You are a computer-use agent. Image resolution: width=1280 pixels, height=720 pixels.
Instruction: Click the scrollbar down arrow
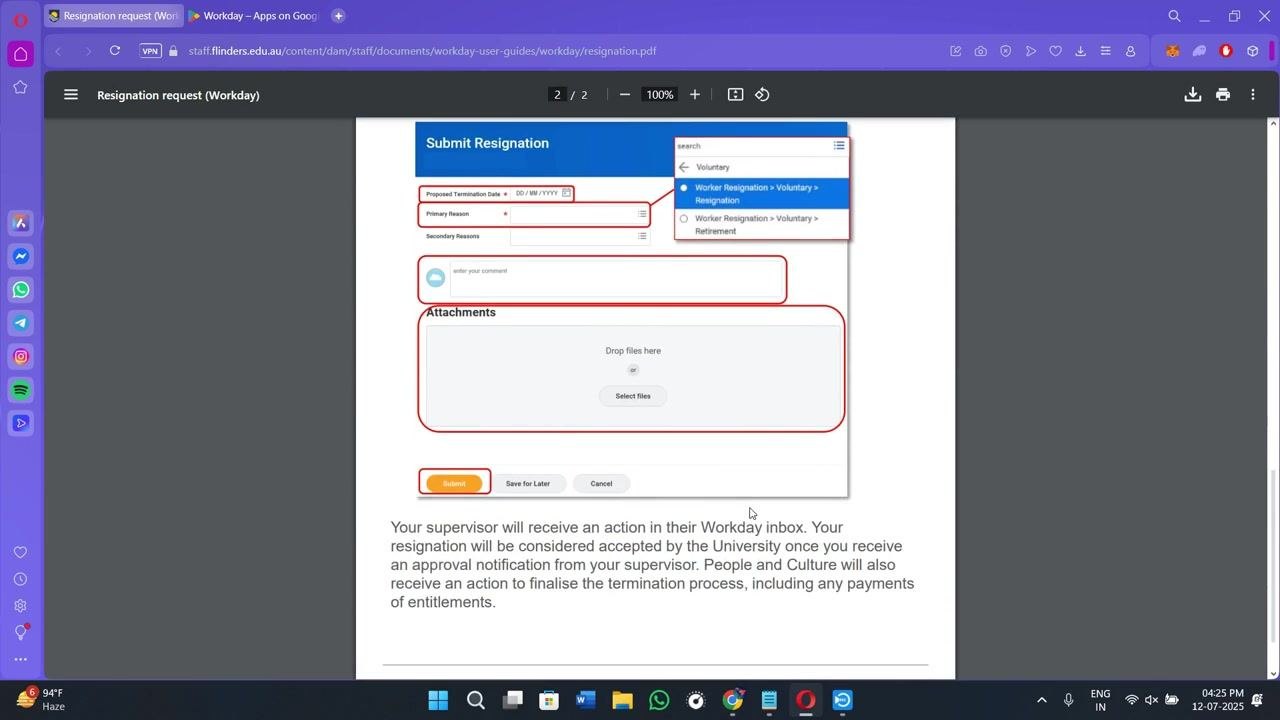[1273, 674]
